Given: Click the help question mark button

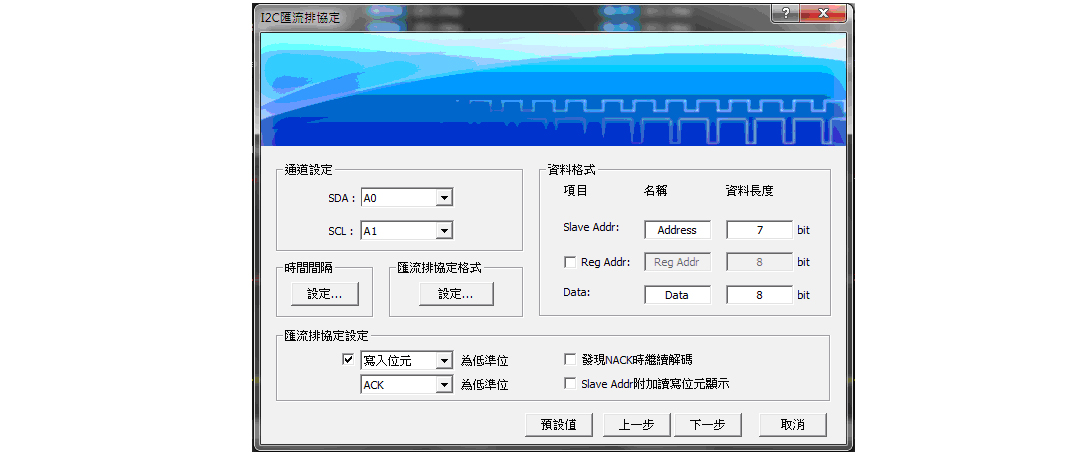Looking at the screenshot, I should [787, 13].
